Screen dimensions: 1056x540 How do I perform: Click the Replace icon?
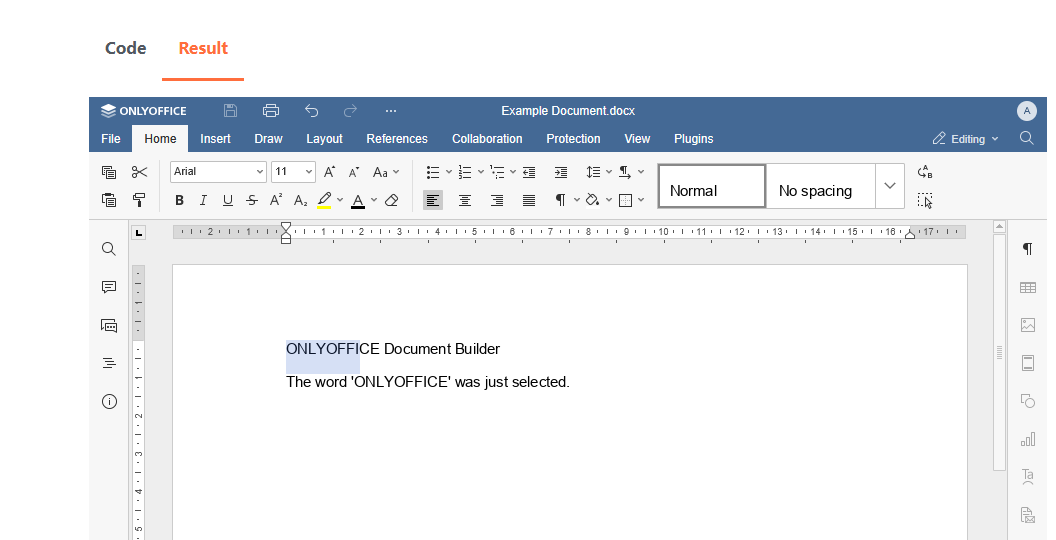[925, 172]
